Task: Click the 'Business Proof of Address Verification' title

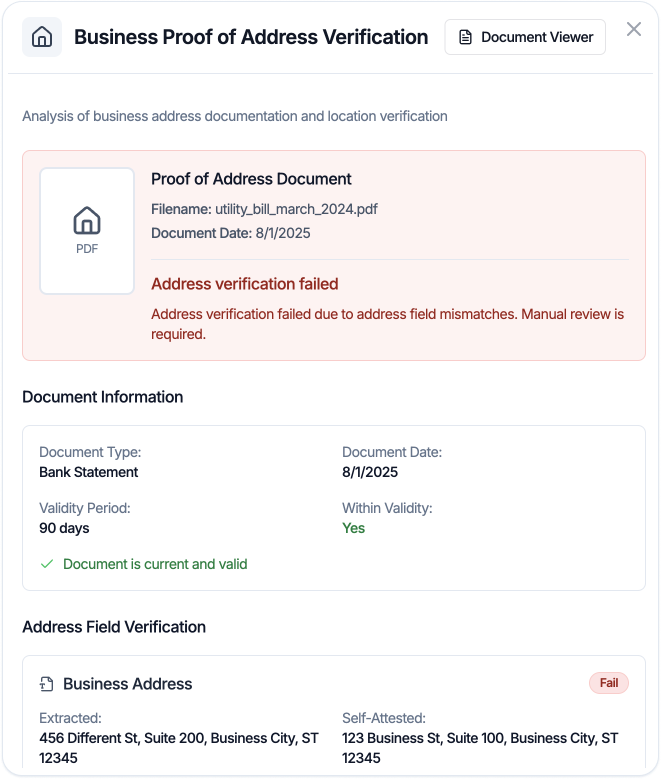Action: click(251, 37)
